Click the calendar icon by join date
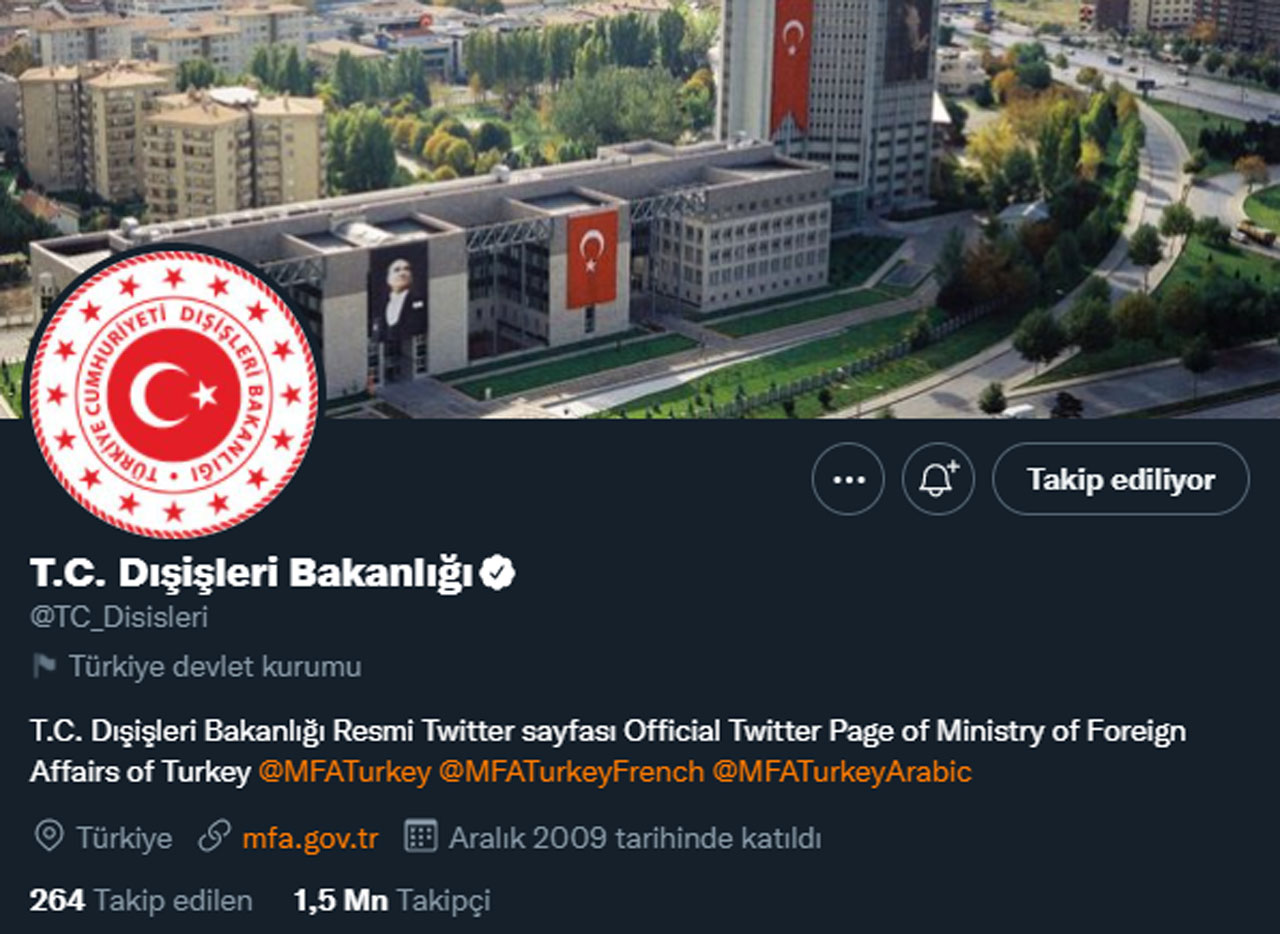The width and height of the screenshot is (1280, 934). click(x=421, y=837)
